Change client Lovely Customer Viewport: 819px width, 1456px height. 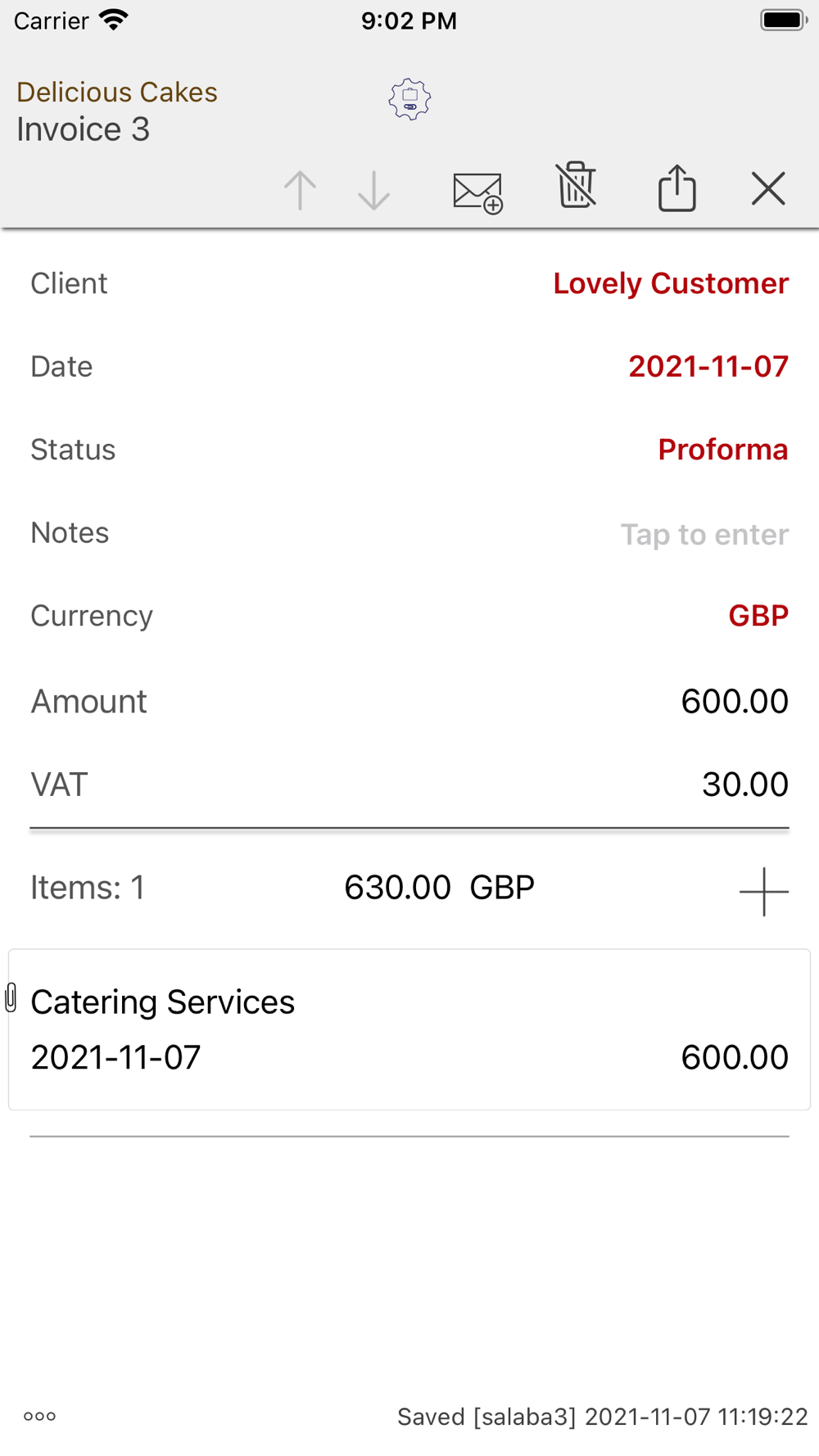pyautogui.click(x=670, y=283)
